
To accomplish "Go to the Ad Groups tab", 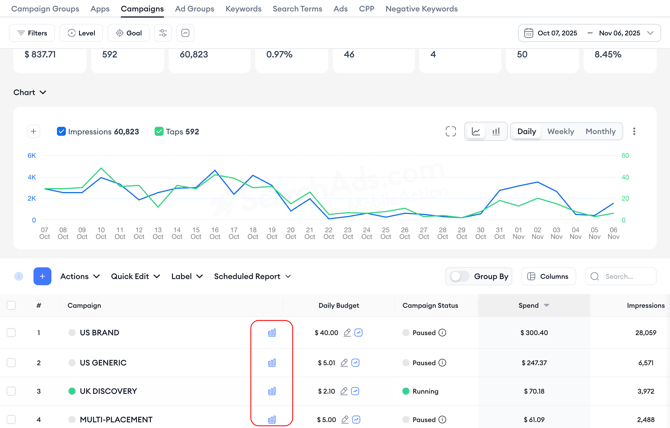I will coord(194,9).
